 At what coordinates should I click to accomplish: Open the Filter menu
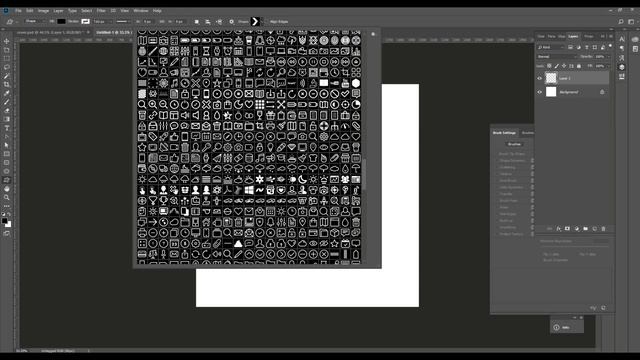tap(101, 11)
